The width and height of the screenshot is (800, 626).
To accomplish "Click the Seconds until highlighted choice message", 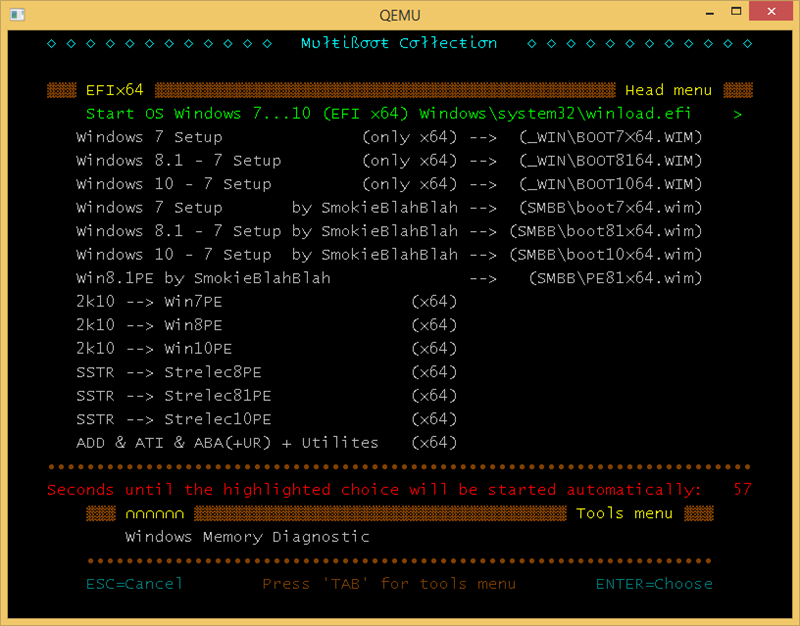I will point(374,490).
